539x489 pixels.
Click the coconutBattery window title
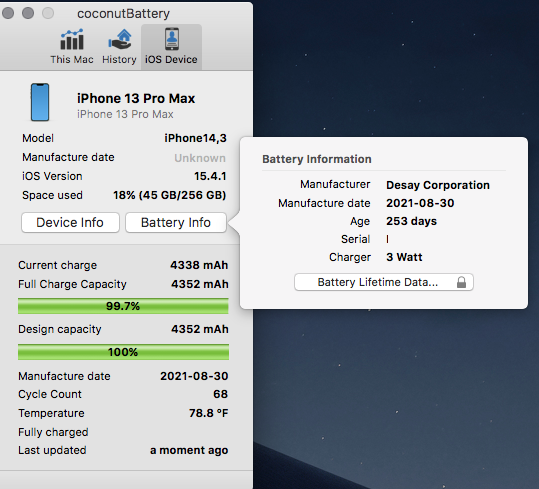coord(123,14)
